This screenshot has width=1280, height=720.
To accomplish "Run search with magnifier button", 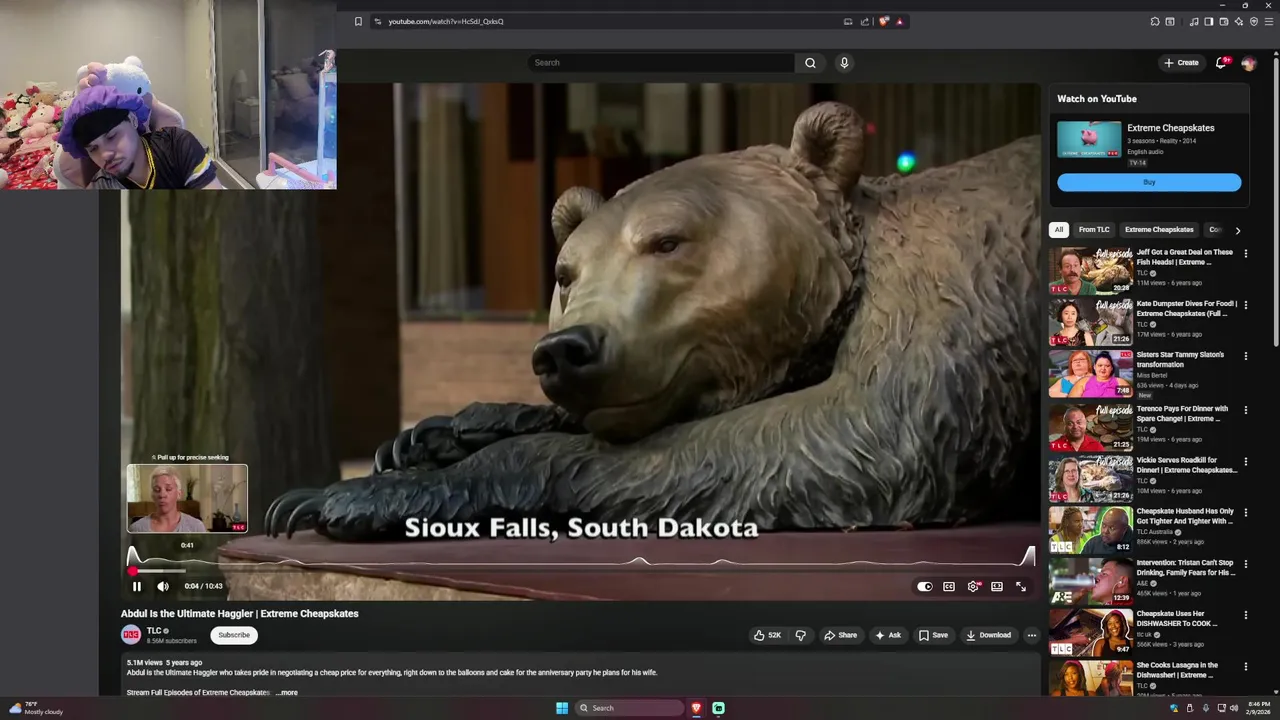I will point(810,63).
